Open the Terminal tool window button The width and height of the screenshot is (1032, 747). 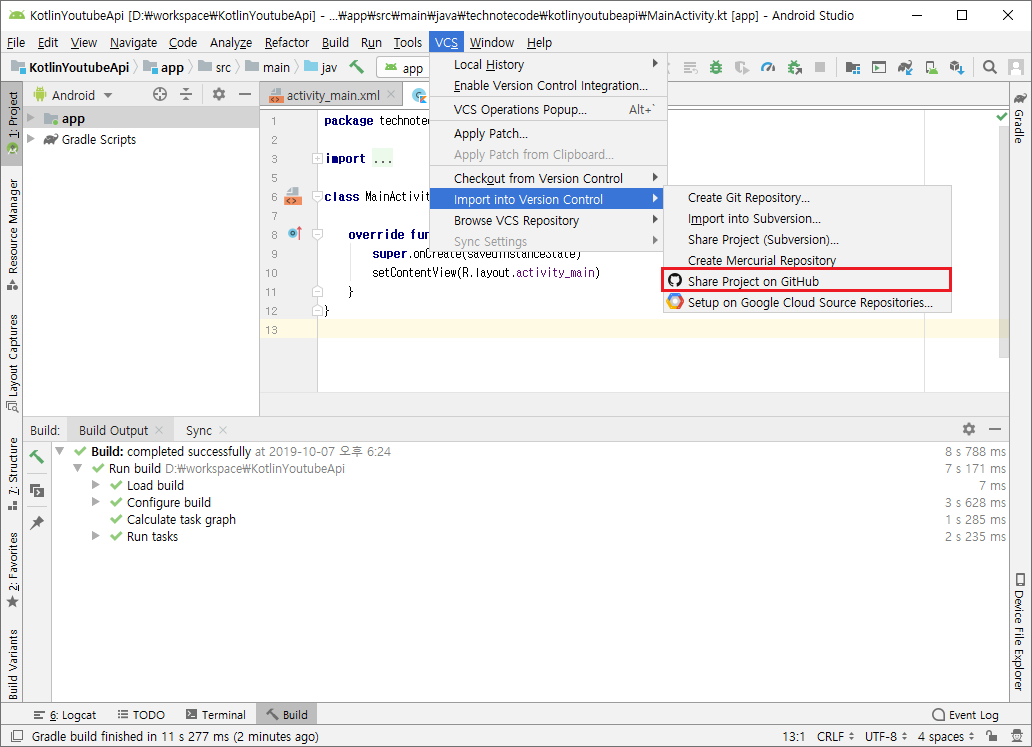click(216, 715)
